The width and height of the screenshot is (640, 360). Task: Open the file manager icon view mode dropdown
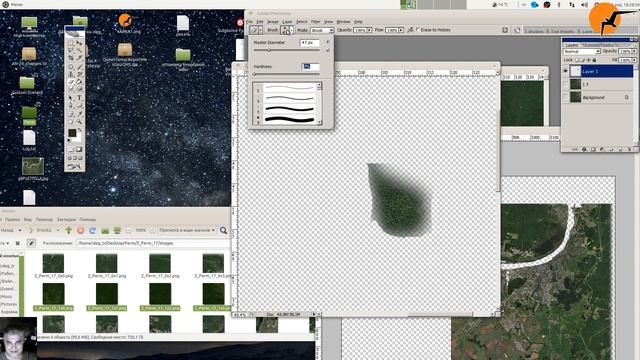[x=187, y=230]
